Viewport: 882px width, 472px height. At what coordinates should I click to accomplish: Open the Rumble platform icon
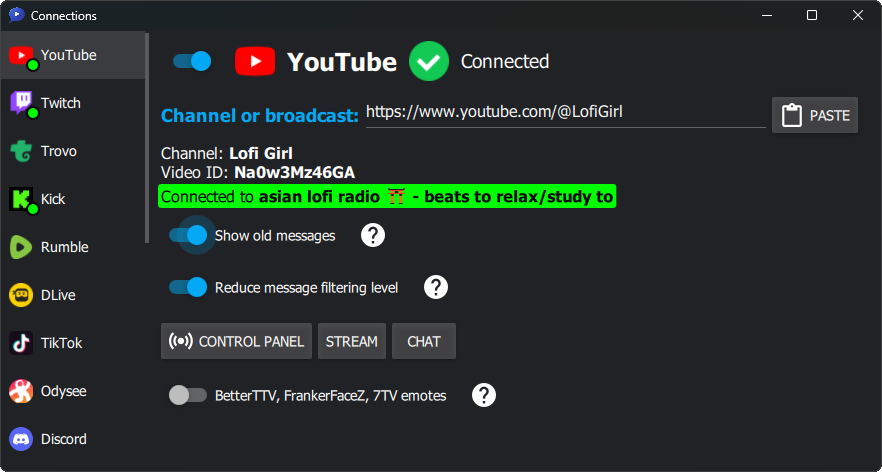click(21, 247)
